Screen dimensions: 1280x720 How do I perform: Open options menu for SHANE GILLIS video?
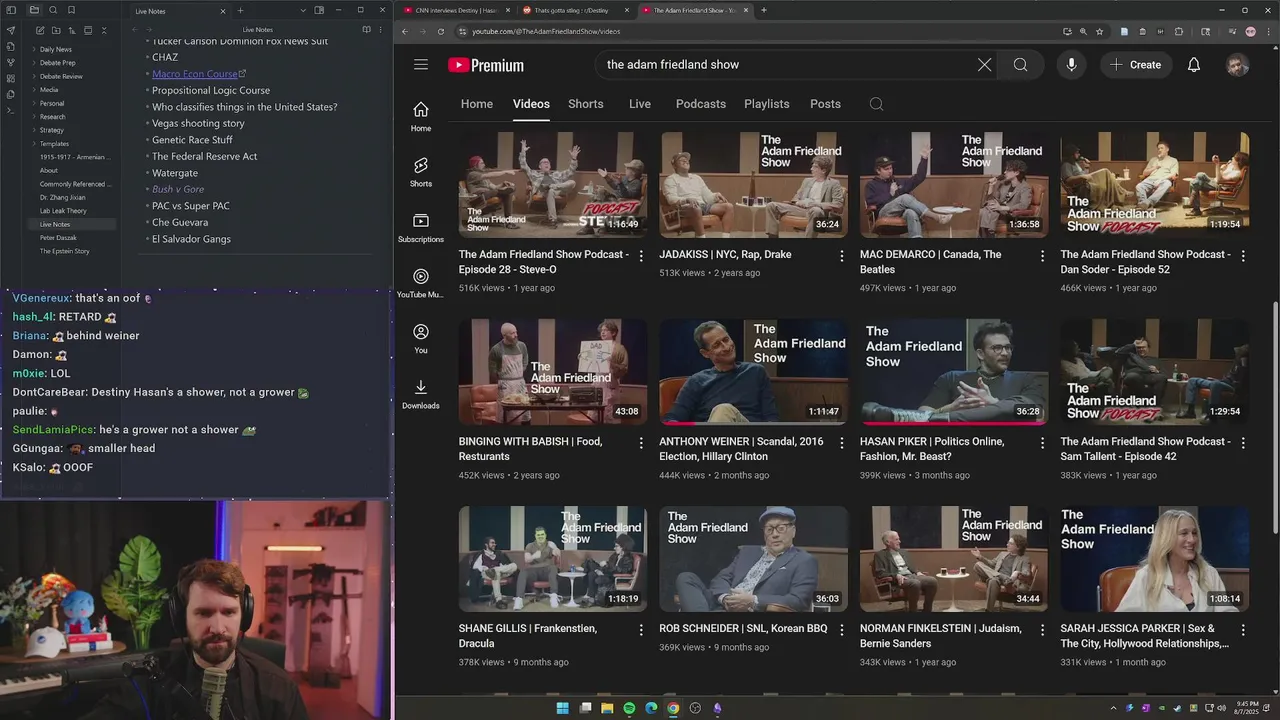click(642, 630)
